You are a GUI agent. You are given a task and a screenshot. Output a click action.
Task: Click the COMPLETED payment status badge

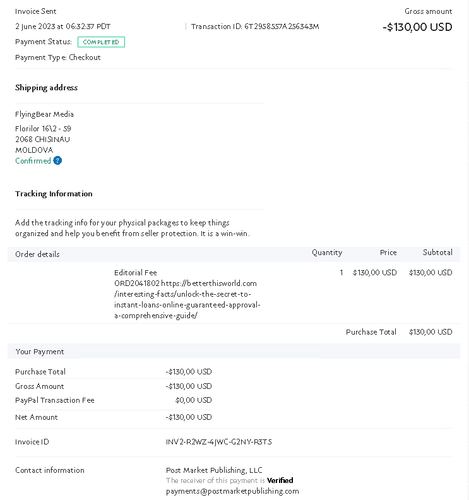[101, 42]
